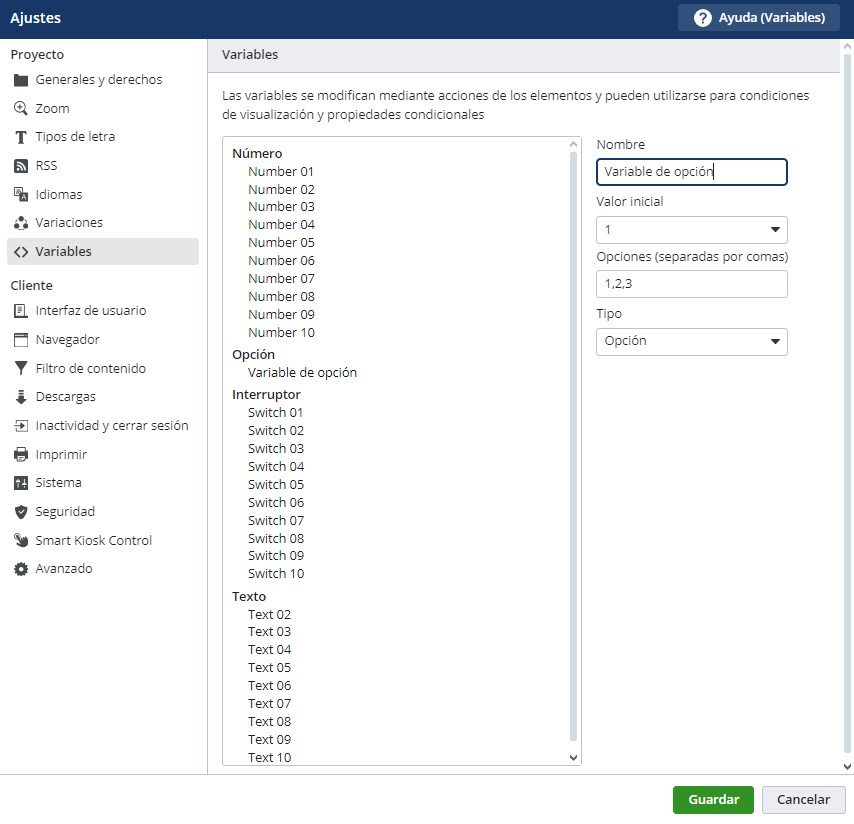This screenshot has height=824, width=854.
Task: Open the Valor inicial dropdown
Action: pyautogui.click(x=691, y=230)
